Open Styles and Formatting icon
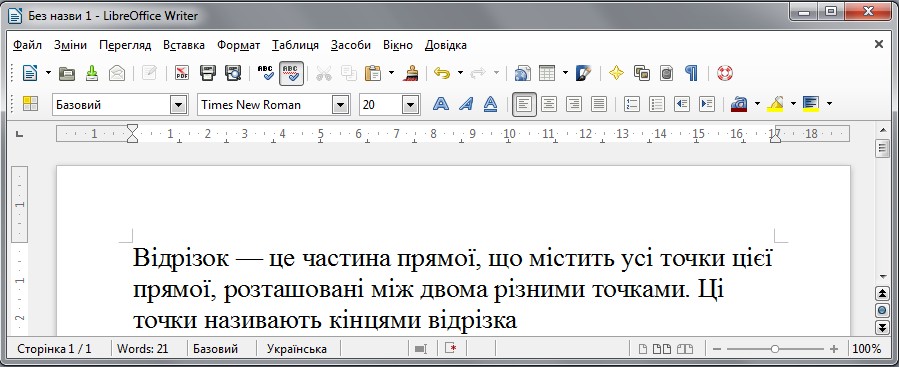 (x=30, y=104)
